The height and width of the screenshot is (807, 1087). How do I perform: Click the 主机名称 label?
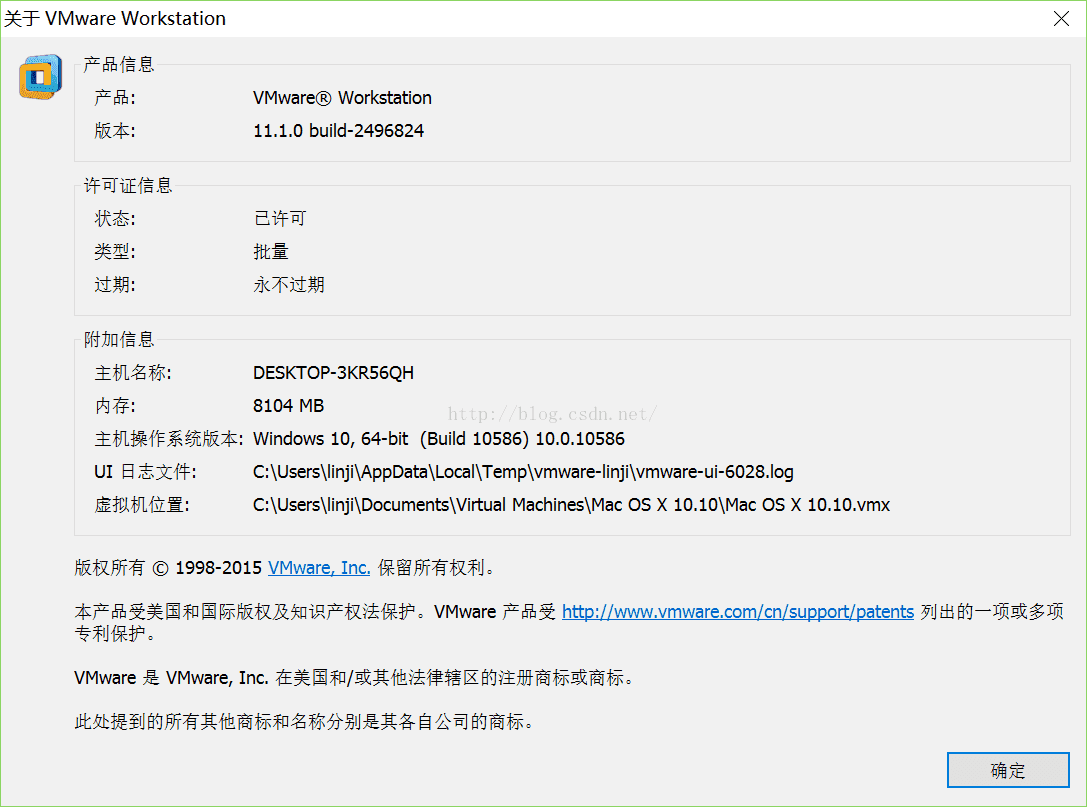point(133,373)
